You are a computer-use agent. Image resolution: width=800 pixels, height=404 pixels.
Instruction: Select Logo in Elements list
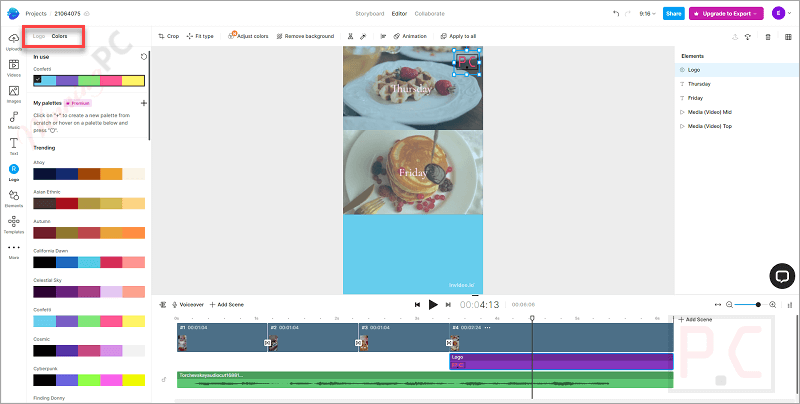click(736, 70)
